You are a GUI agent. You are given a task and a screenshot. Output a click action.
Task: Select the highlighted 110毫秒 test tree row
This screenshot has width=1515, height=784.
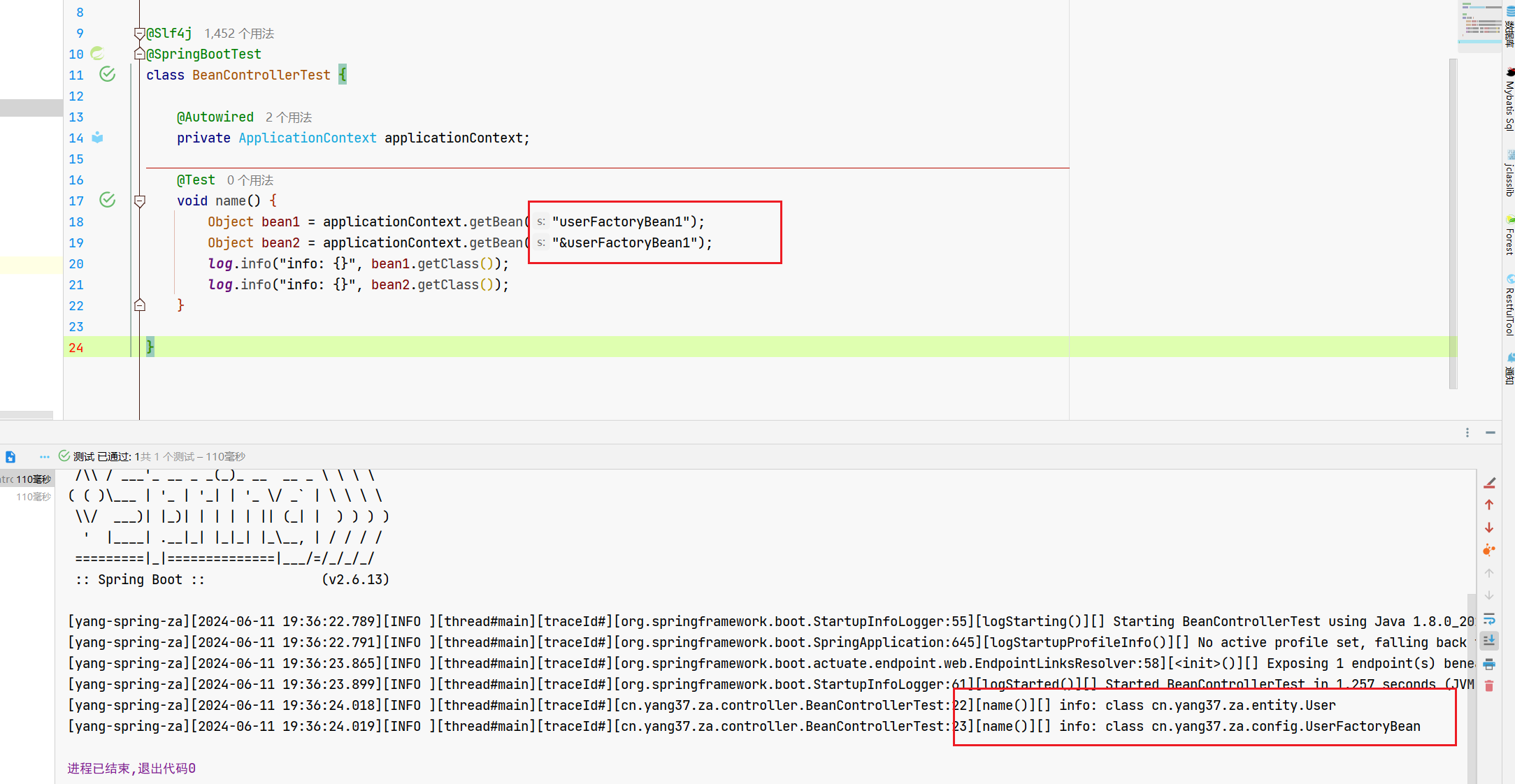27,479
